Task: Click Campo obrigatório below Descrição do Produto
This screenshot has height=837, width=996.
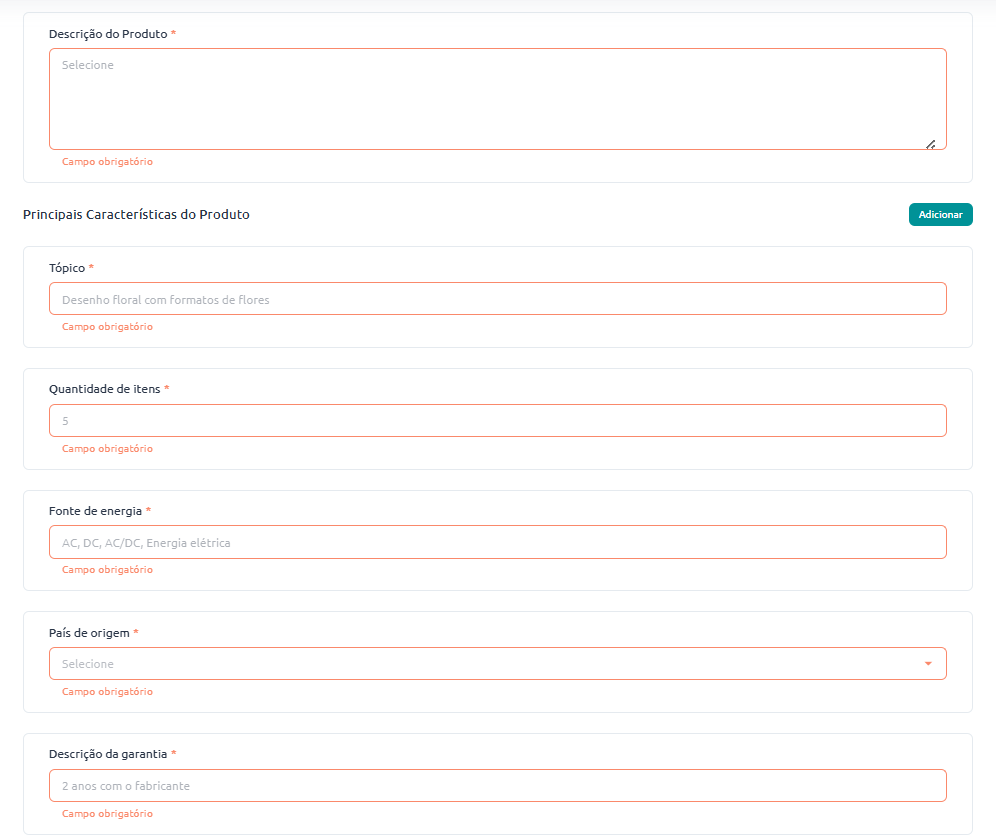Action: coord(107,162)
